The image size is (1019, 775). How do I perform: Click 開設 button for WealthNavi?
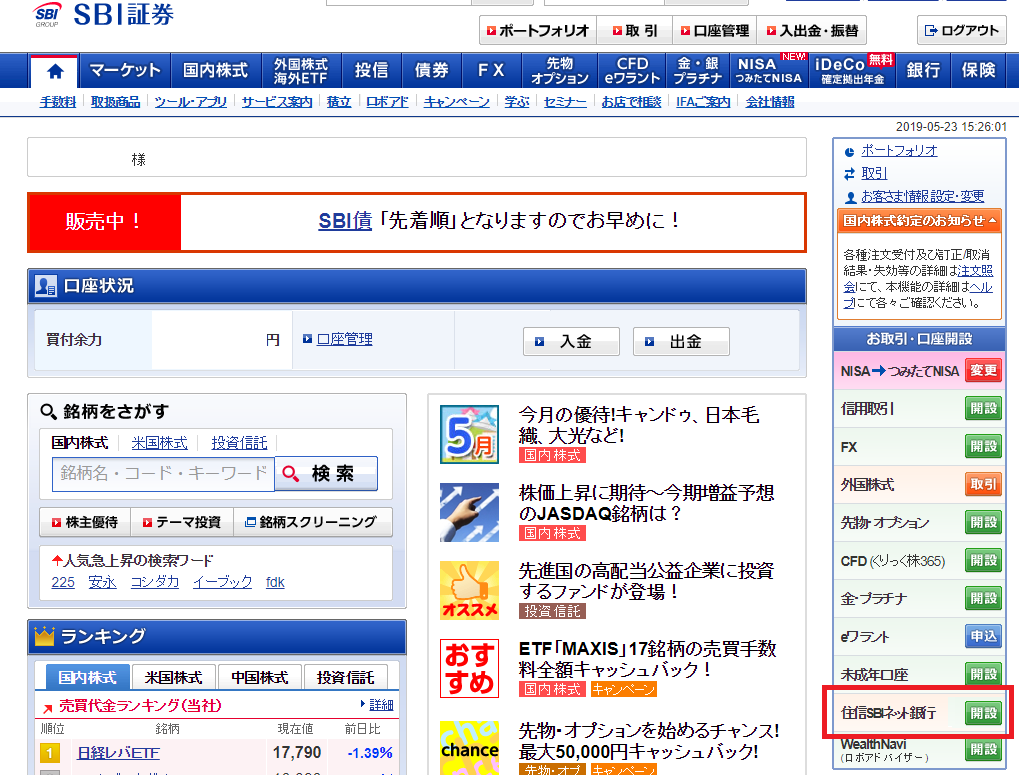point(983,750)
